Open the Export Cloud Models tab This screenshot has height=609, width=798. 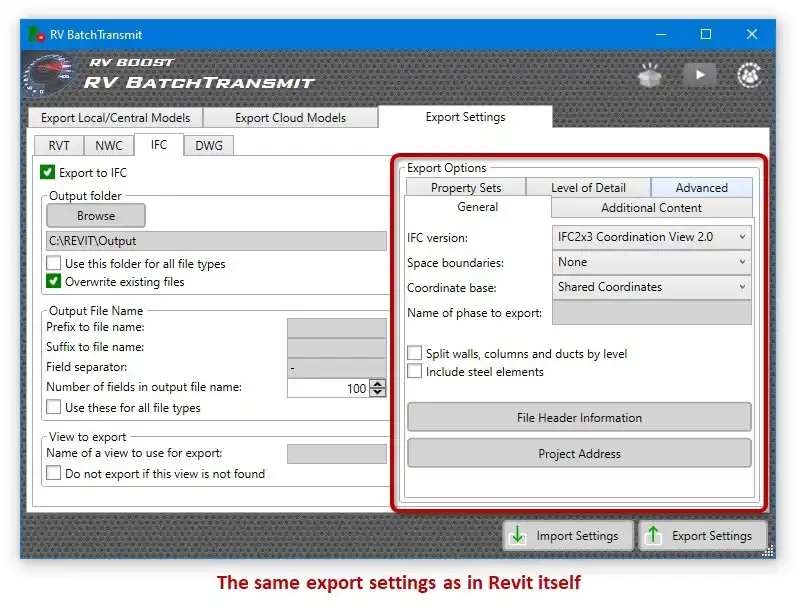(291, 118)
